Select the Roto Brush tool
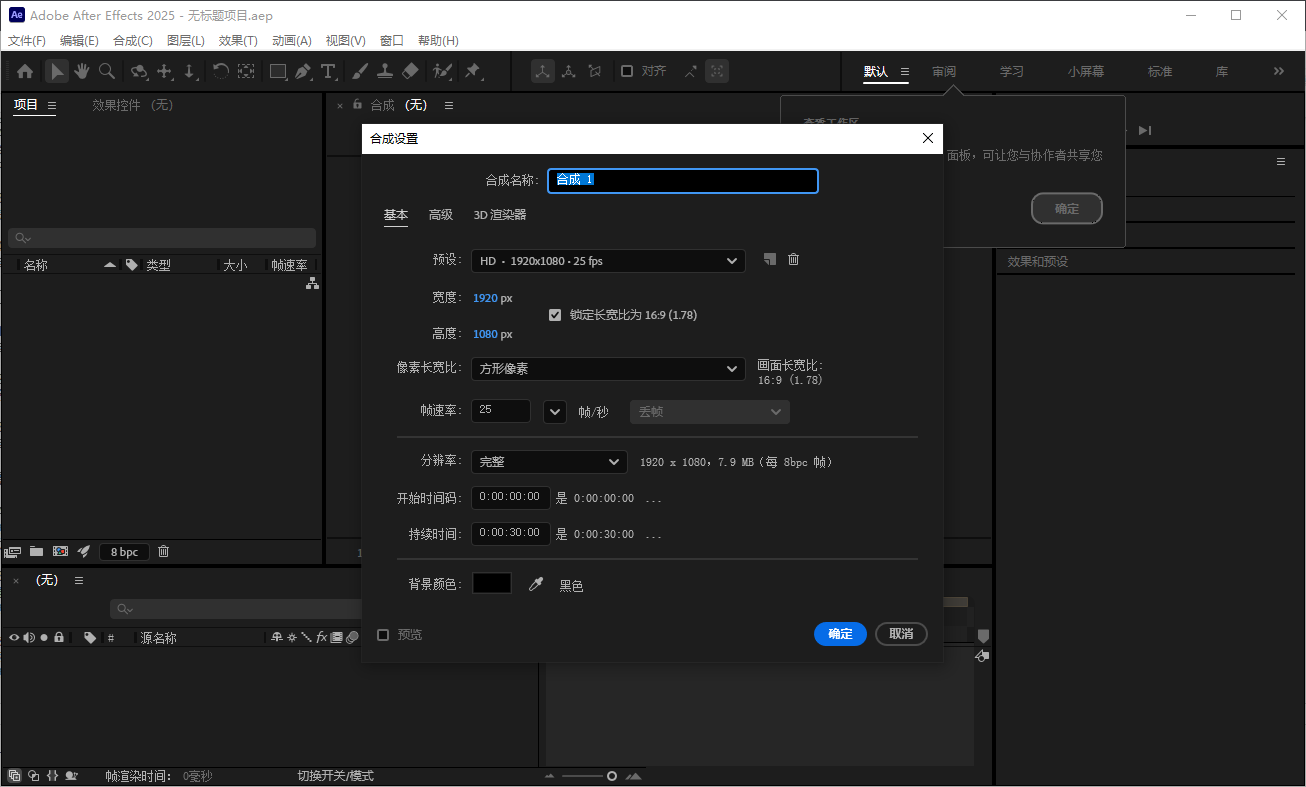1306x787 pixels. pos(442,71)
